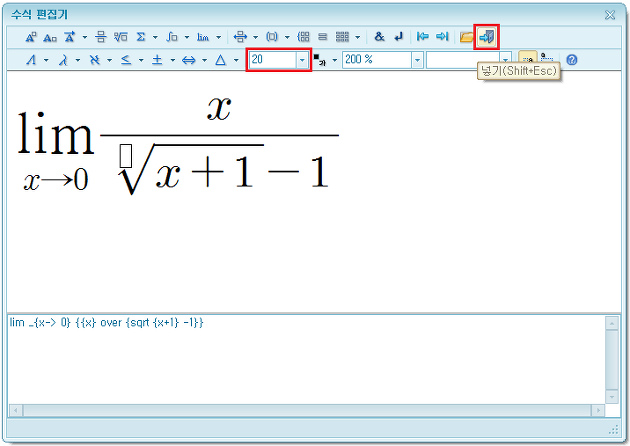Open the decoration accent dropdown arrow
Screen dimensions: 630x446
(85, 37)
